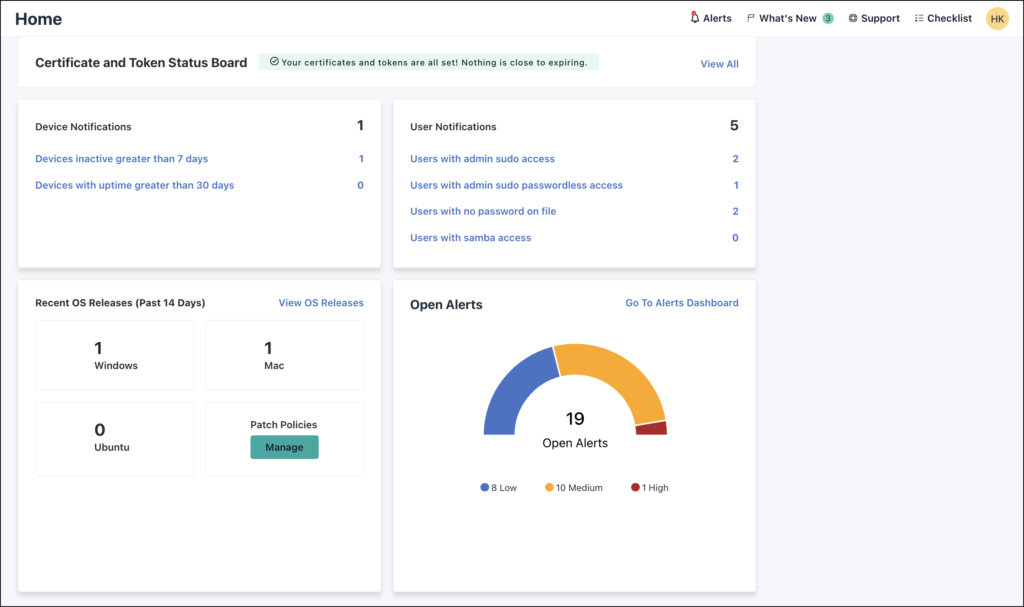Open Support via the globe icon
1024x607 pixels.
(852, 18)
